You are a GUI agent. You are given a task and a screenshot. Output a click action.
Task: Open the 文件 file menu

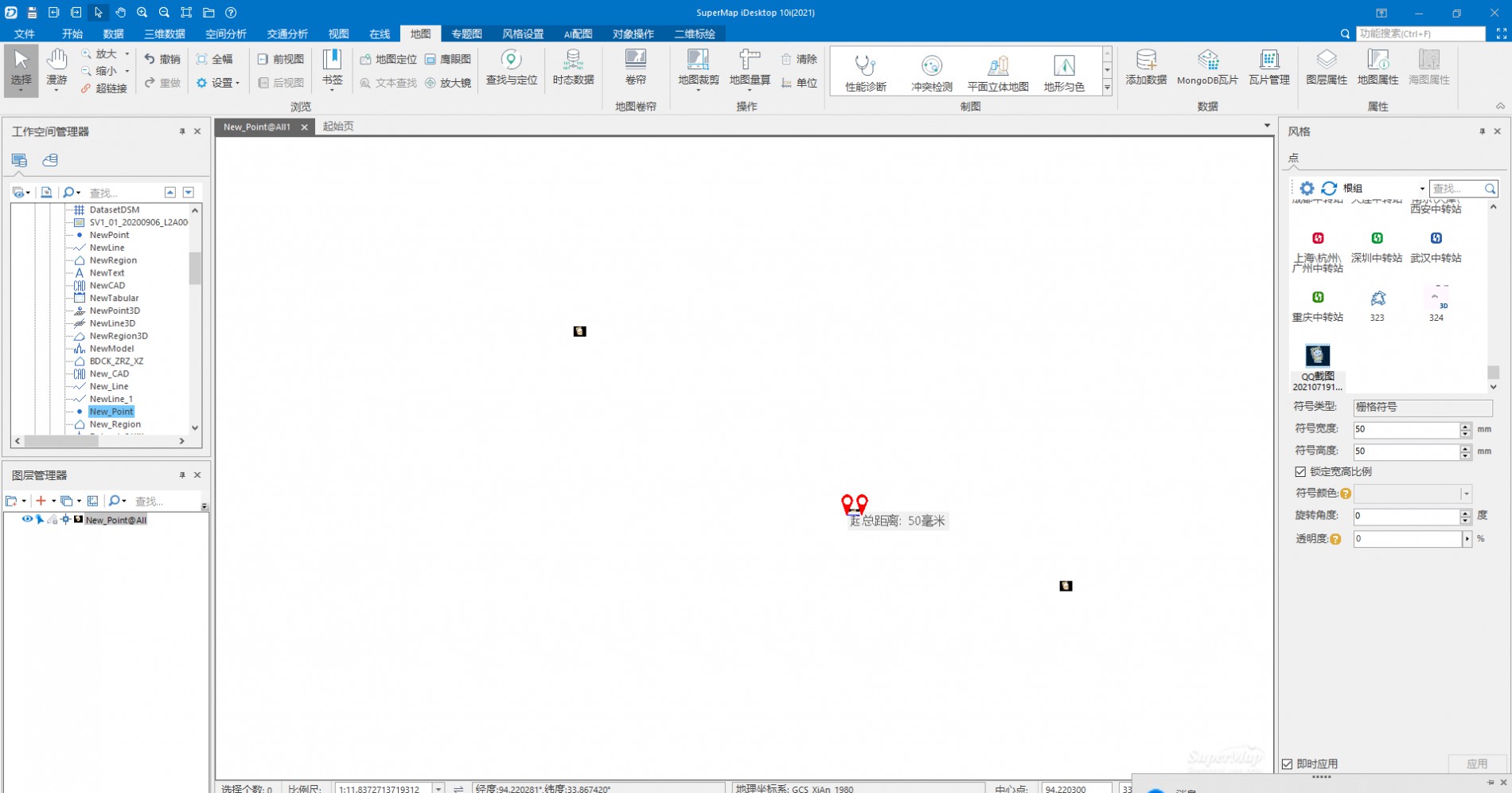point(25,33)
